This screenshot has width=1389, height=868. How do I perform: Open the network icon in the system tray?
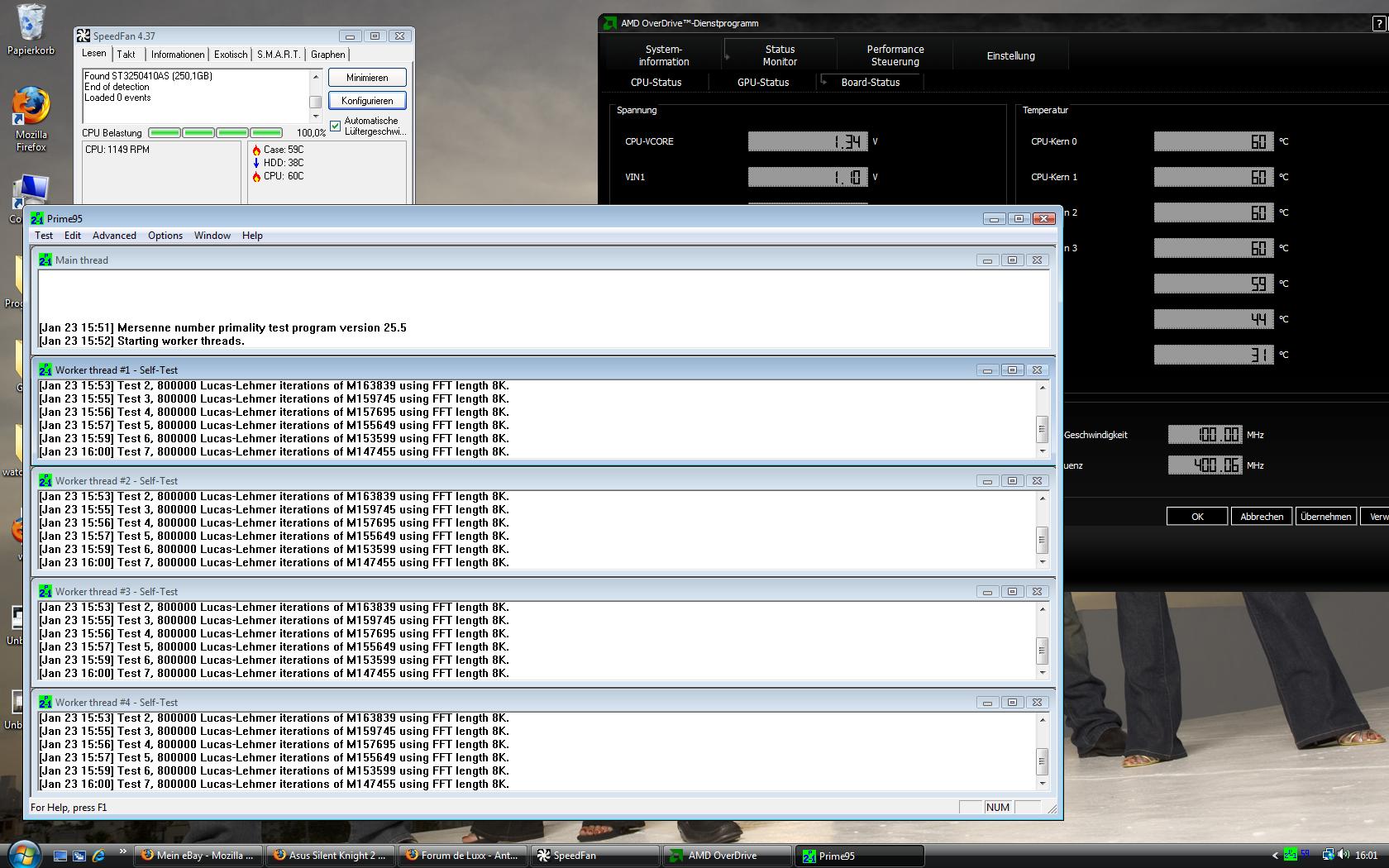1328,856
